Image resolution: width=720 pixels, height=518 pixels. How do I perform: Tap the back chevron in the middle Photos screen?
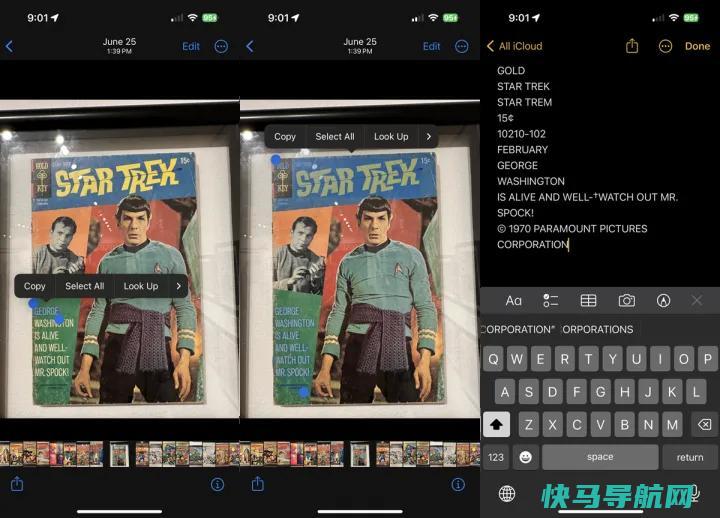click(x=250, y=46)
